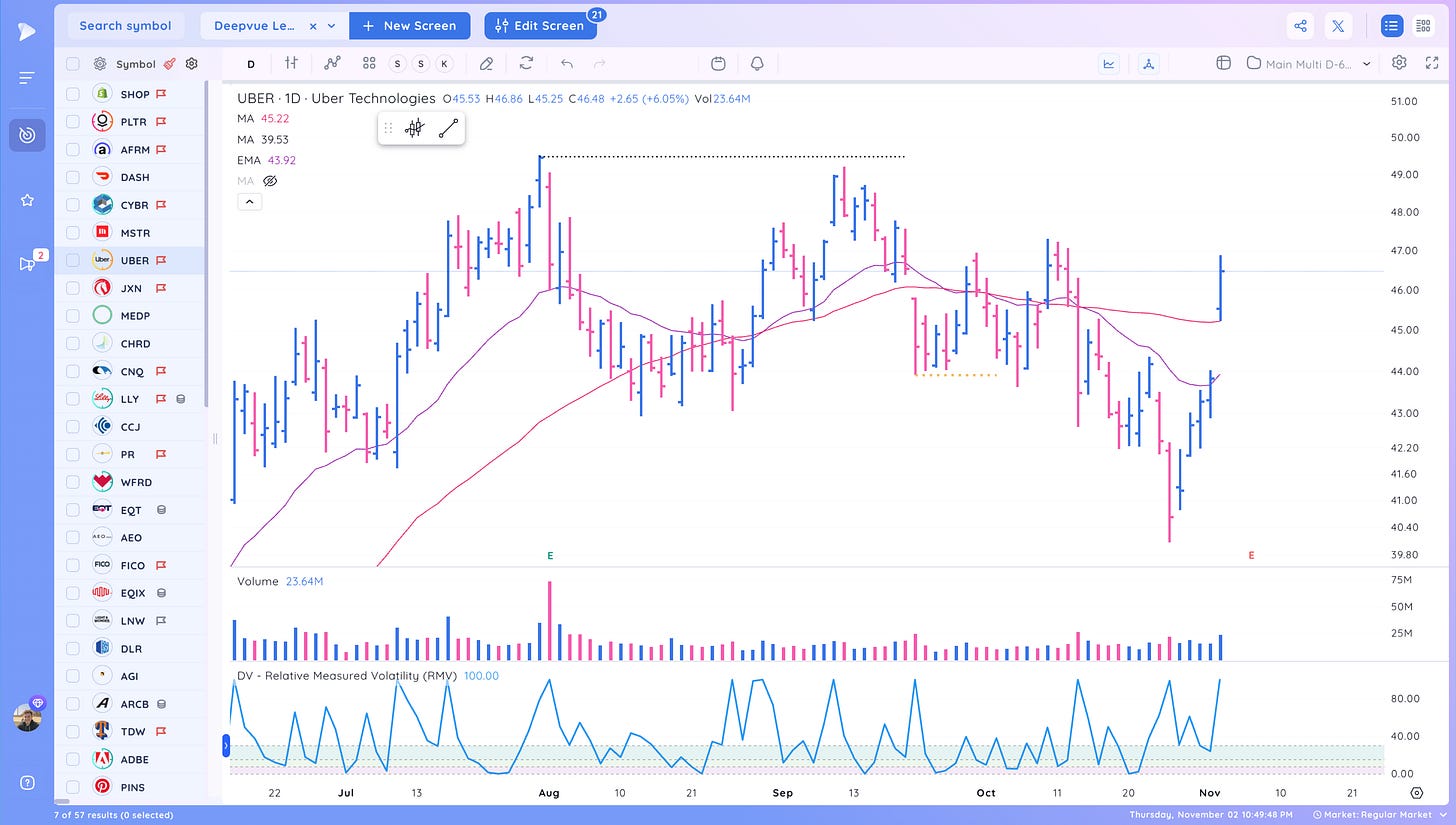Open the D timeframe selector

[x=251, y=64]
